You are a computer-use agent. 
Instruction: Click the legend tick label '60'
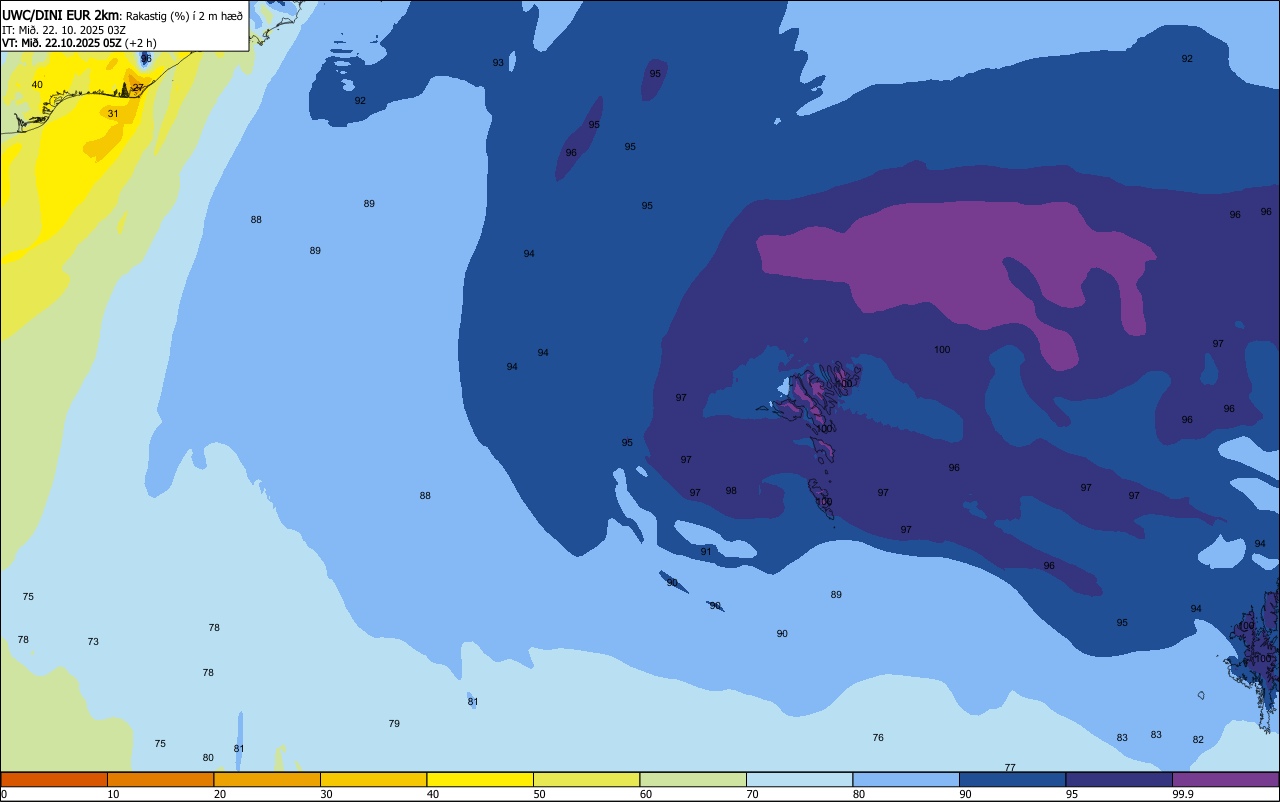pos(646,794)
